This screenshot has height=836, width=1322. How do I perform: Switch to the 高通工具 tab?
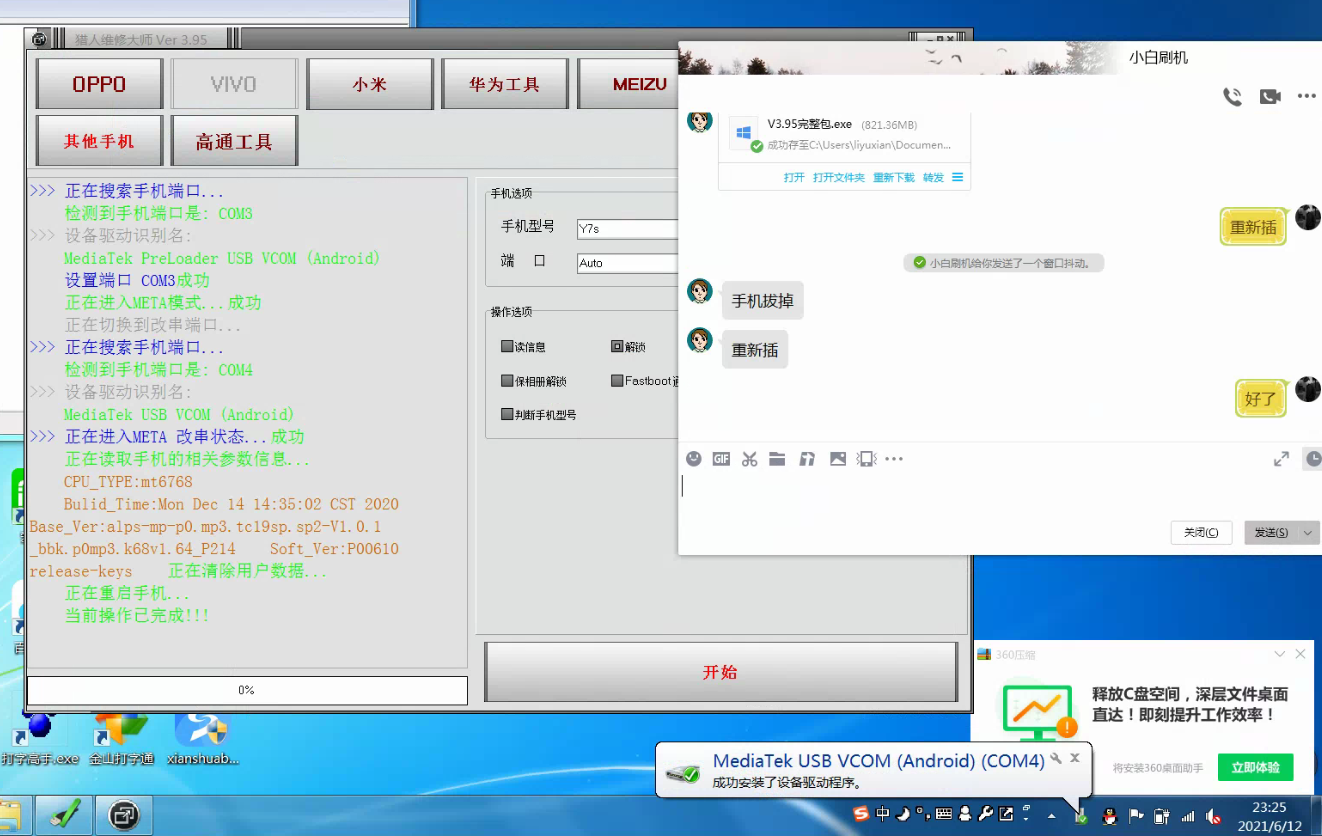pos(234,141)
